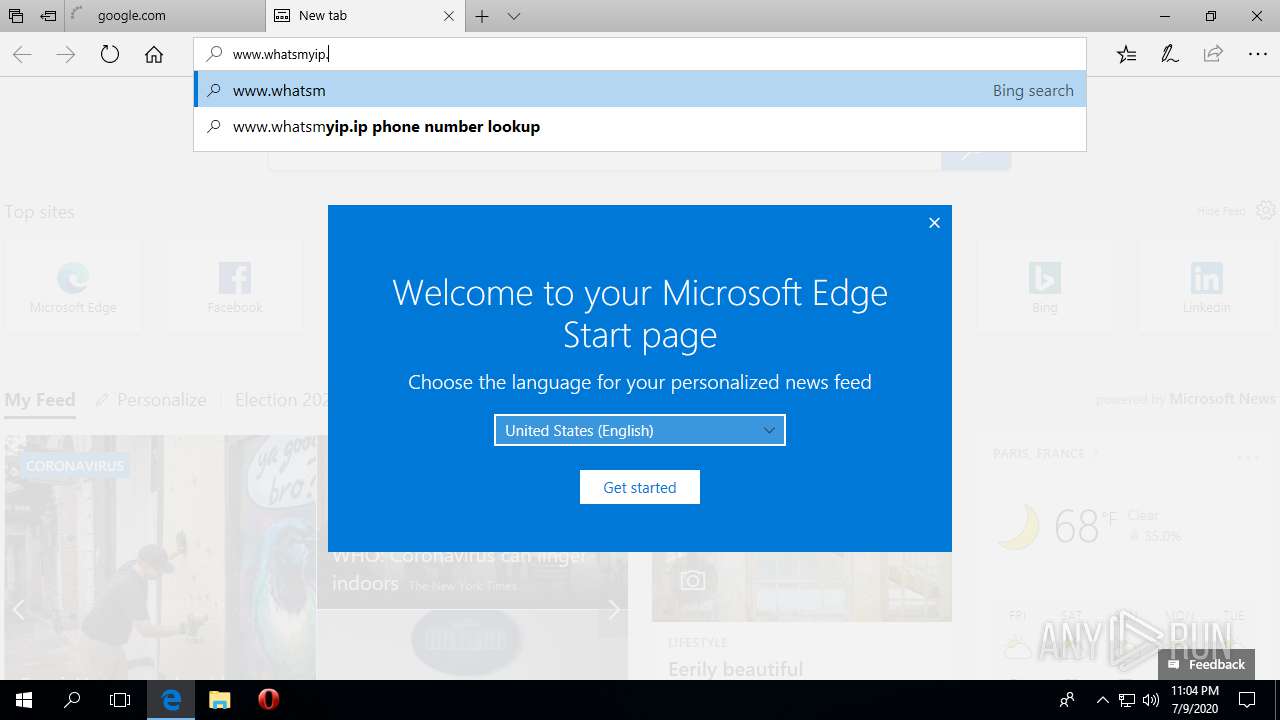Open the Favorites star icon
This screenshot has width=1280, height=720.
(x=1127, y=54)
